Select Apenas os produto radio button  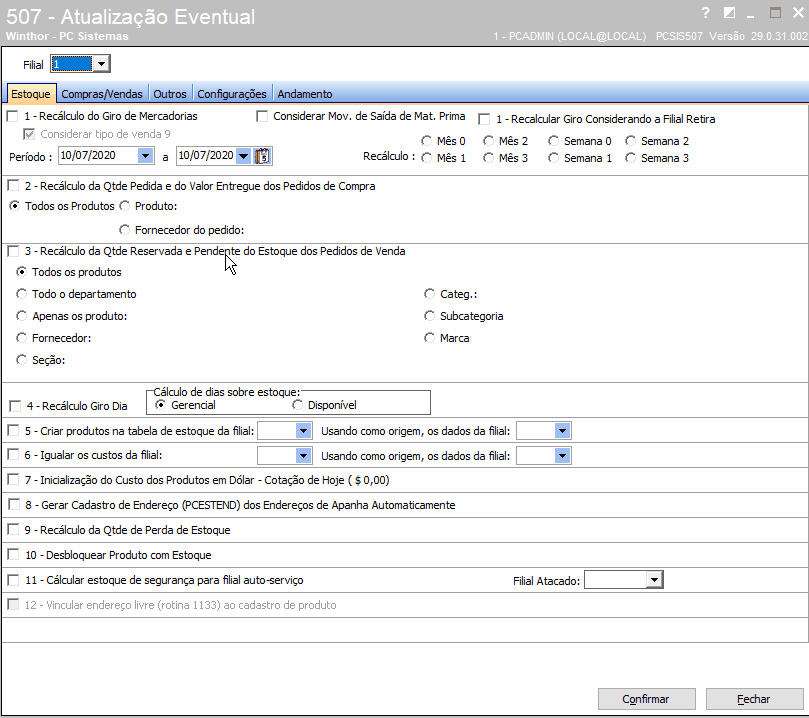coord(22,316)
